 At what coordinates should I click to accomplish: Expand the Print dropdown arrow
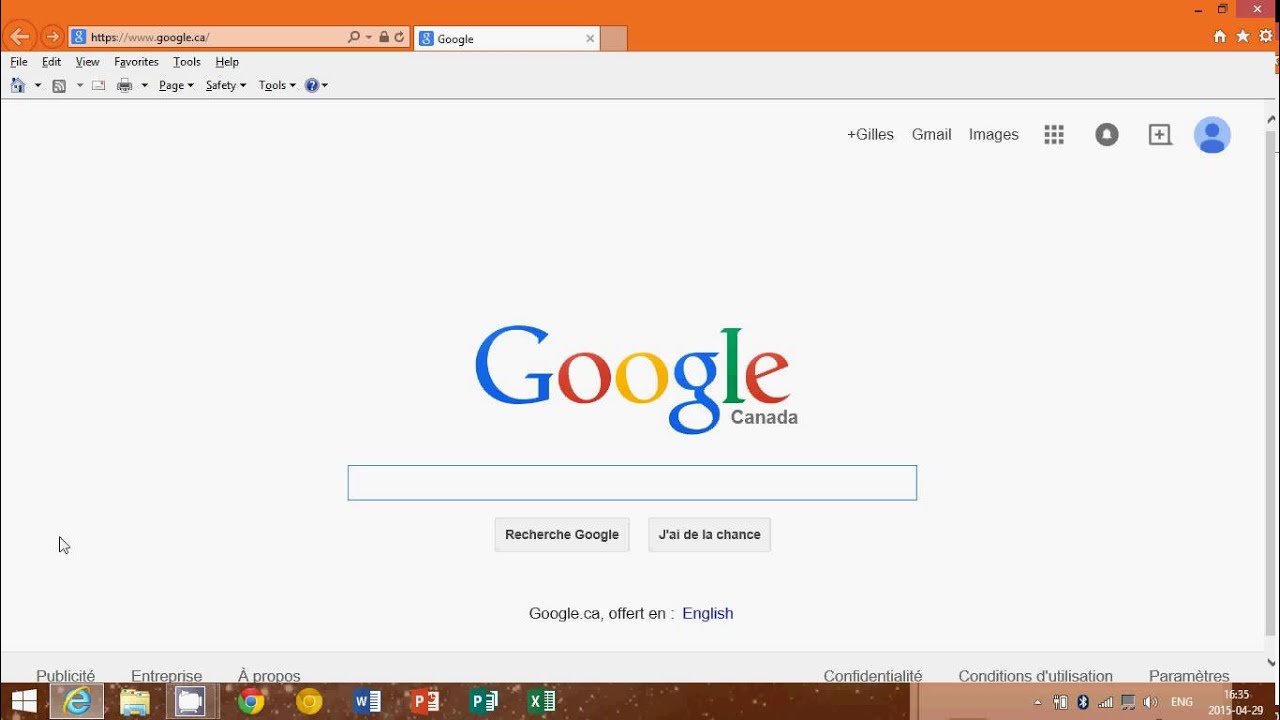[145, 85]
